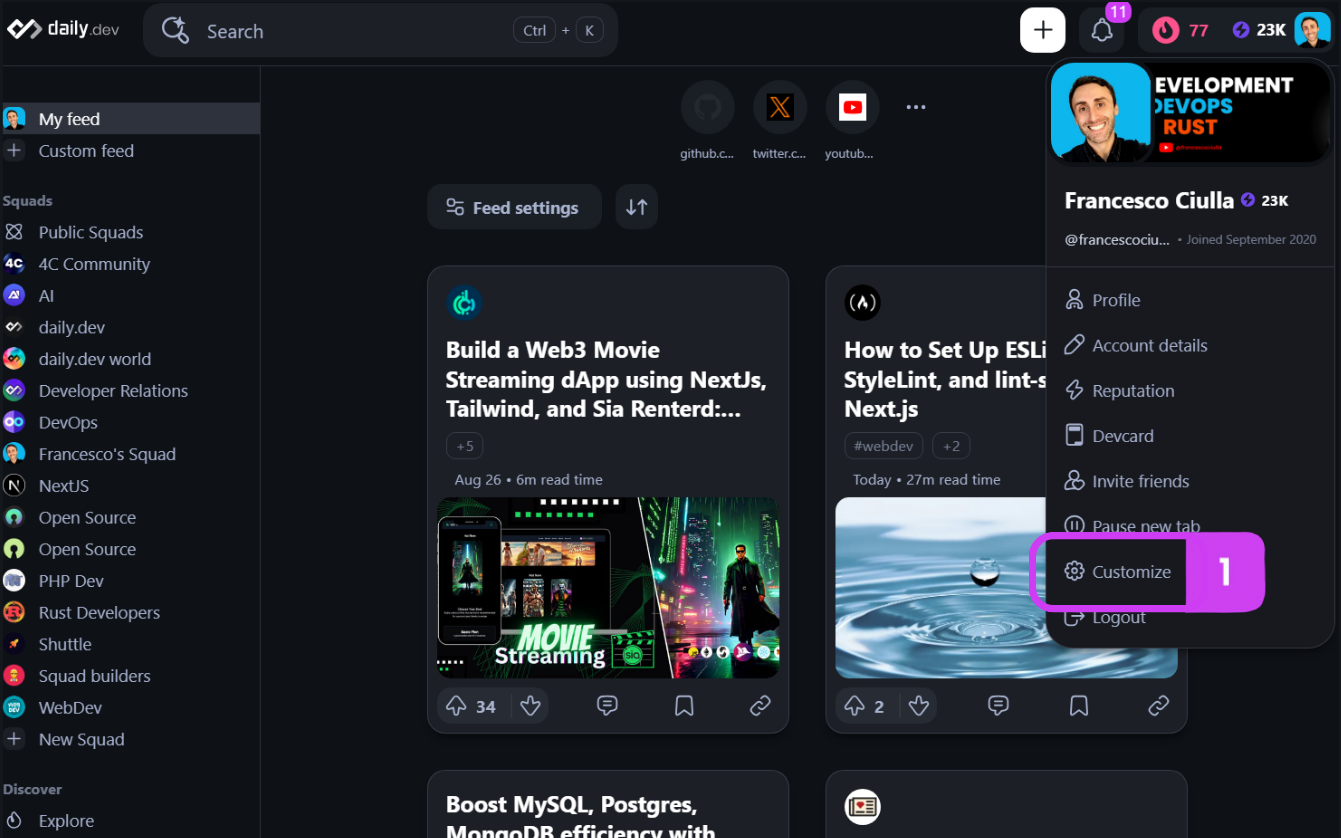
Task: Open the 4C Community squad
Action: pos(130,264)
